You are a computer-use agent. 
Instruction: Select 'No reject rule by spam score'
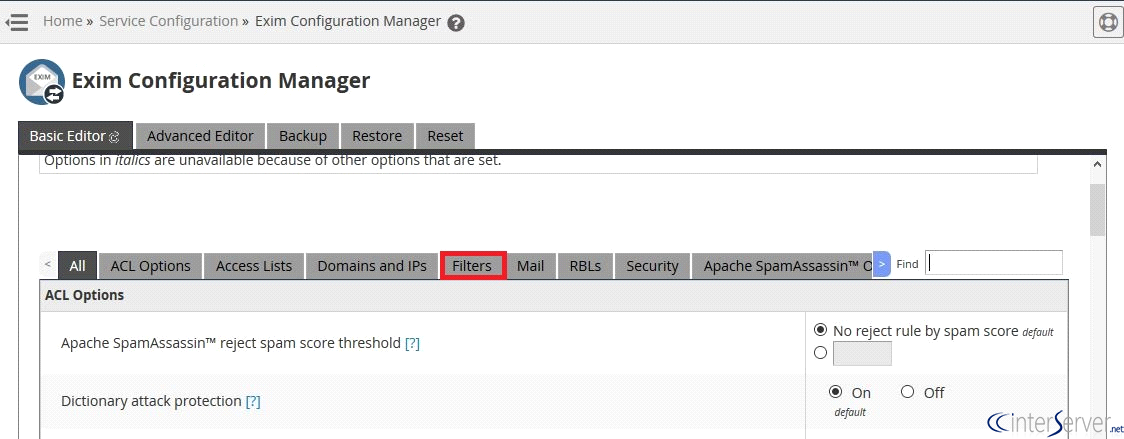coord(821,330)
